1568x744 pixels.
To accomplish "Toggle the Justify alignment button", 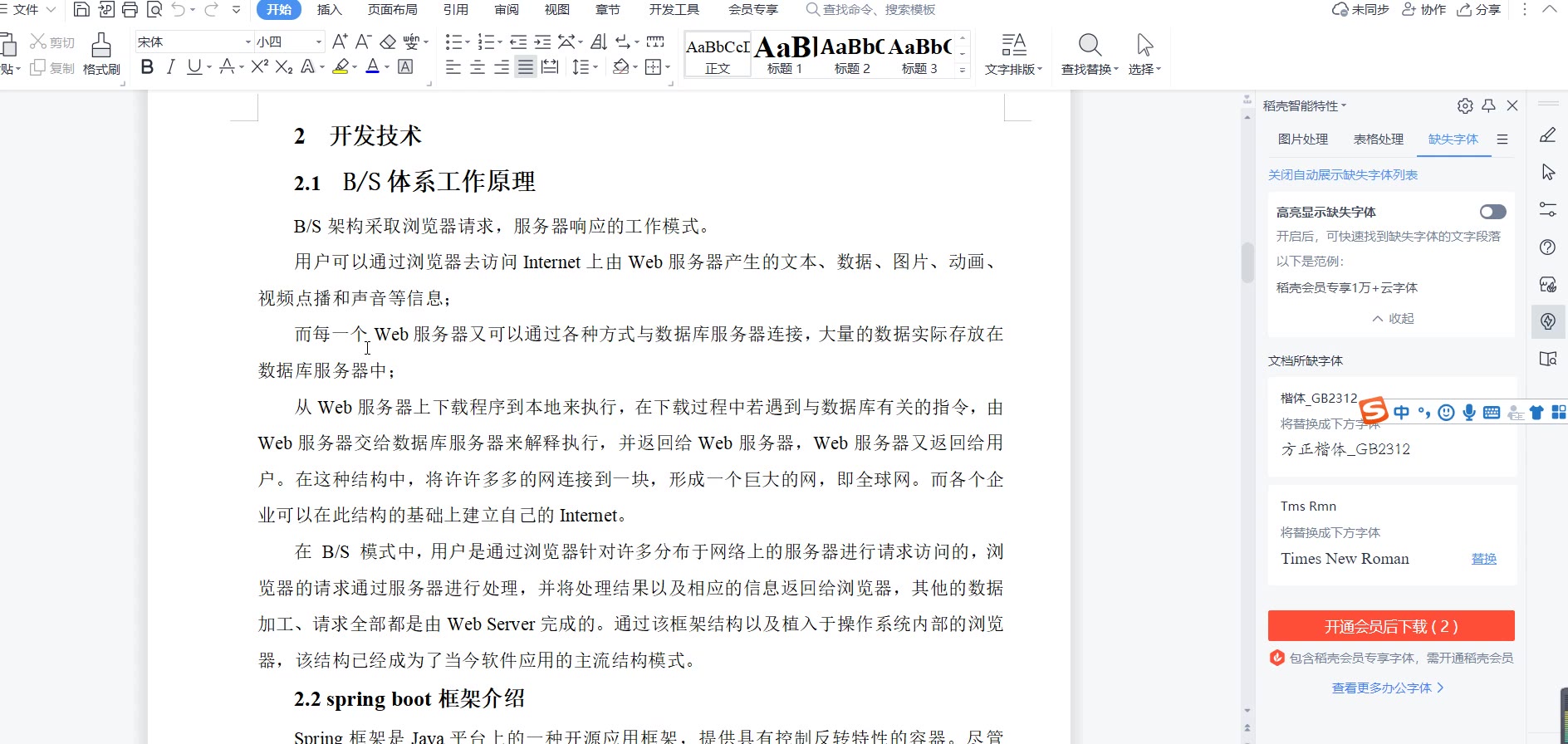I will [525, 67].
